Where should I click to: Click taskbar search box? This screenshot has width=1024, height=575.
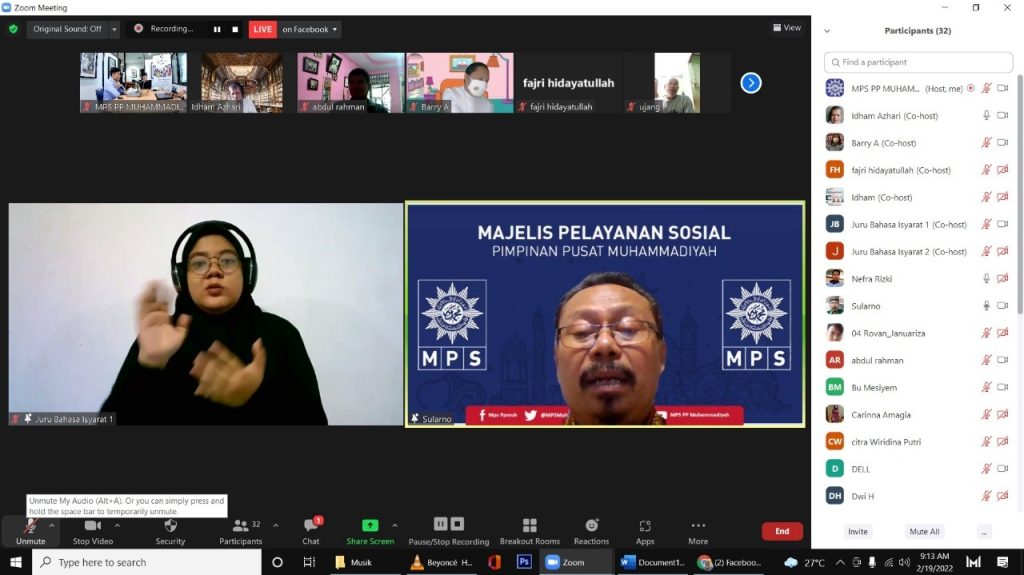coord(147,562)
